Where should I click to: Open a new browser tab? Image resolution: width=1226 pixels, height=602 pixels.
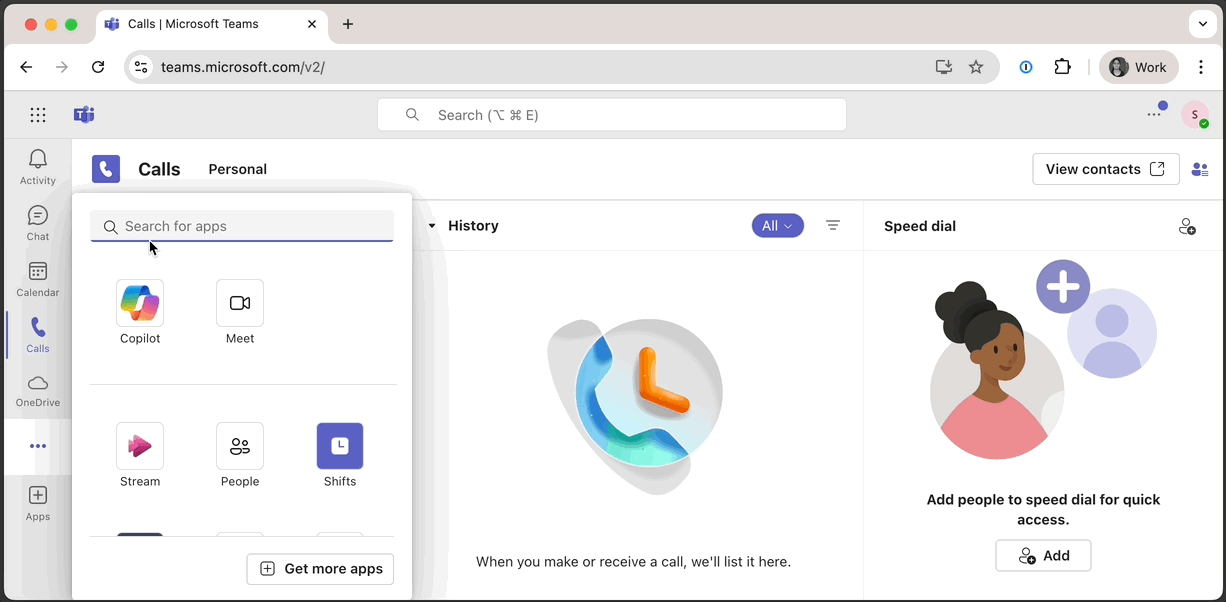point(348,24)
